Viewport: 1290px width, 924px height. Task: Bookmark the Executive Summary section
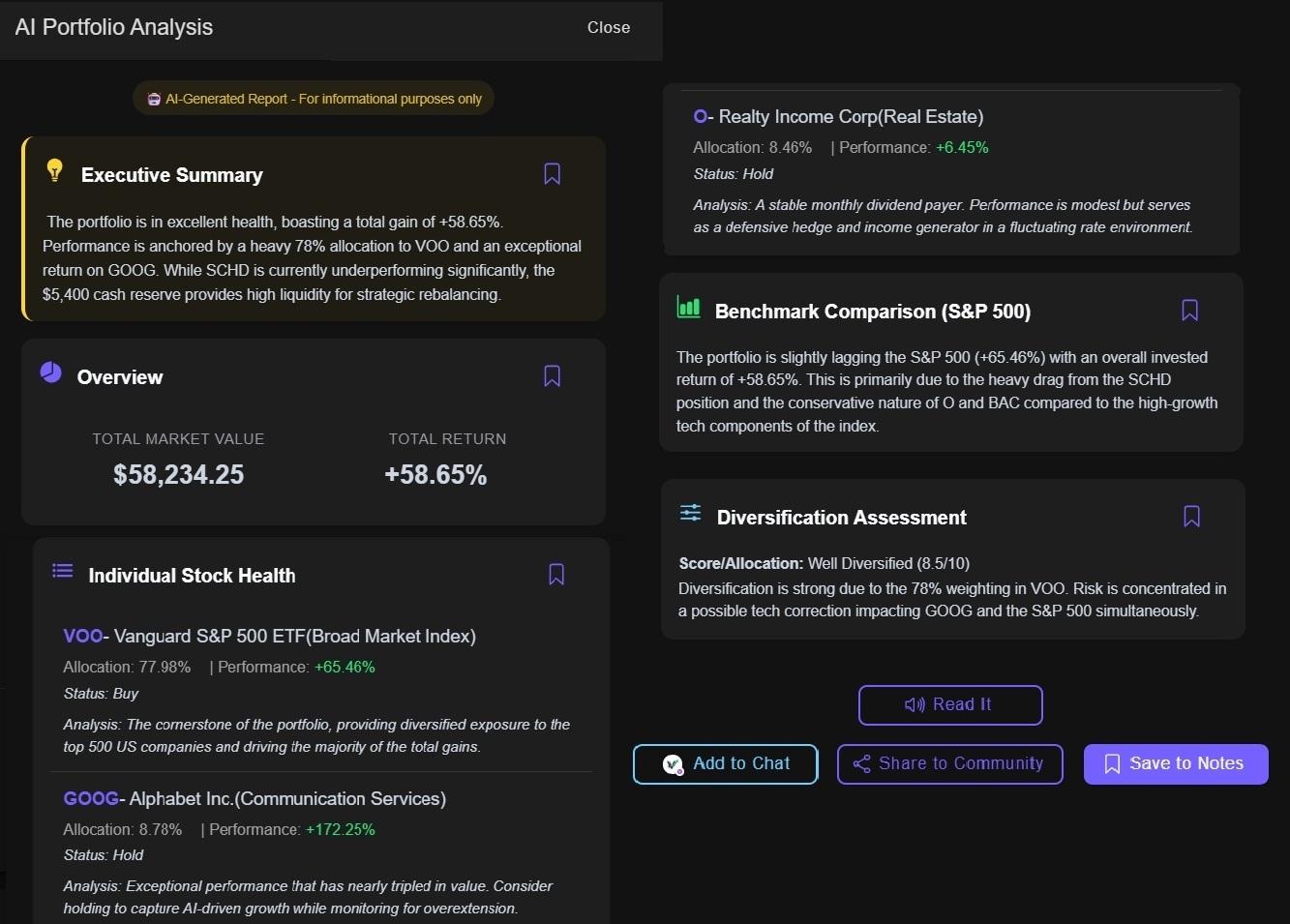pyautogui.click(x=552, y=174)
